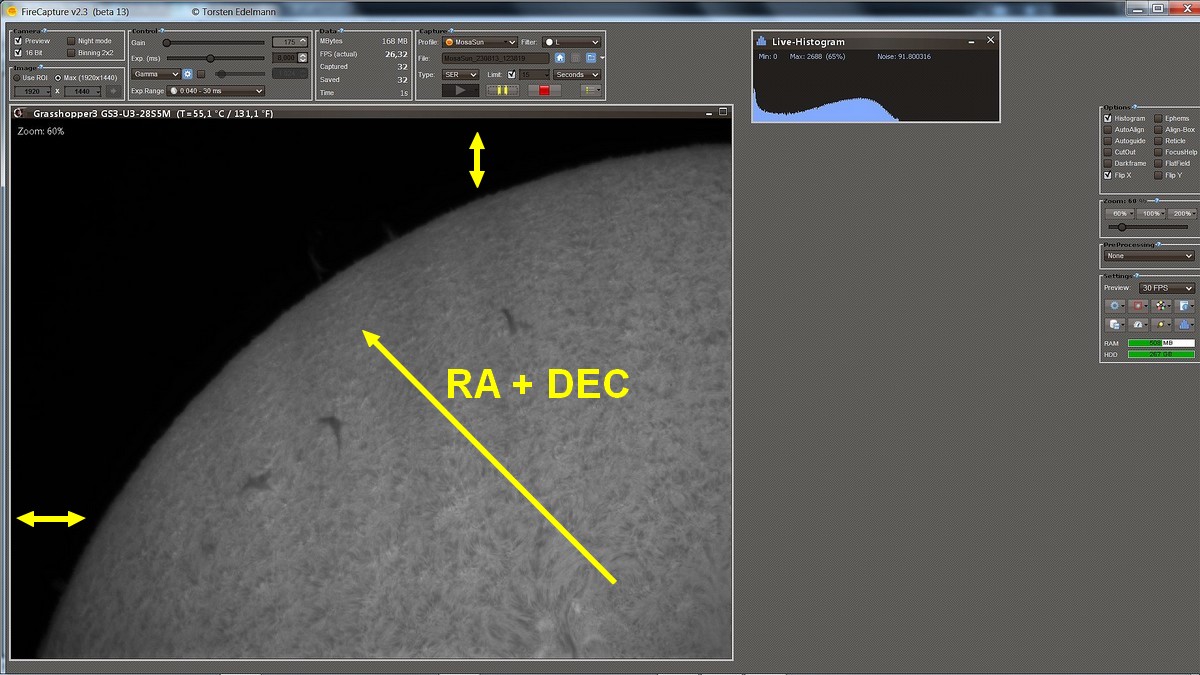The height and width of the screenshot is (675, 1200).
Task: Minimize the Live-Histogram window
Action: (971, 41)
